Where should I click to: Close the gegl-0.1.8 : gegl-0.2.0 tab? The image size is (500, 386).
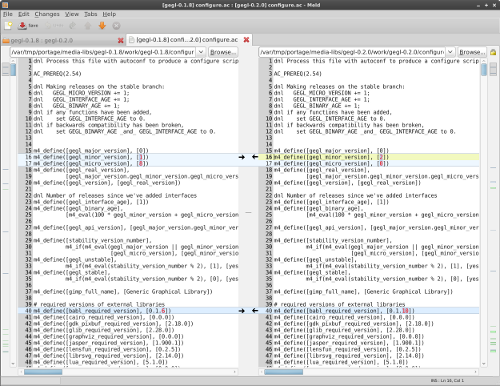click(x=121, y=40)
